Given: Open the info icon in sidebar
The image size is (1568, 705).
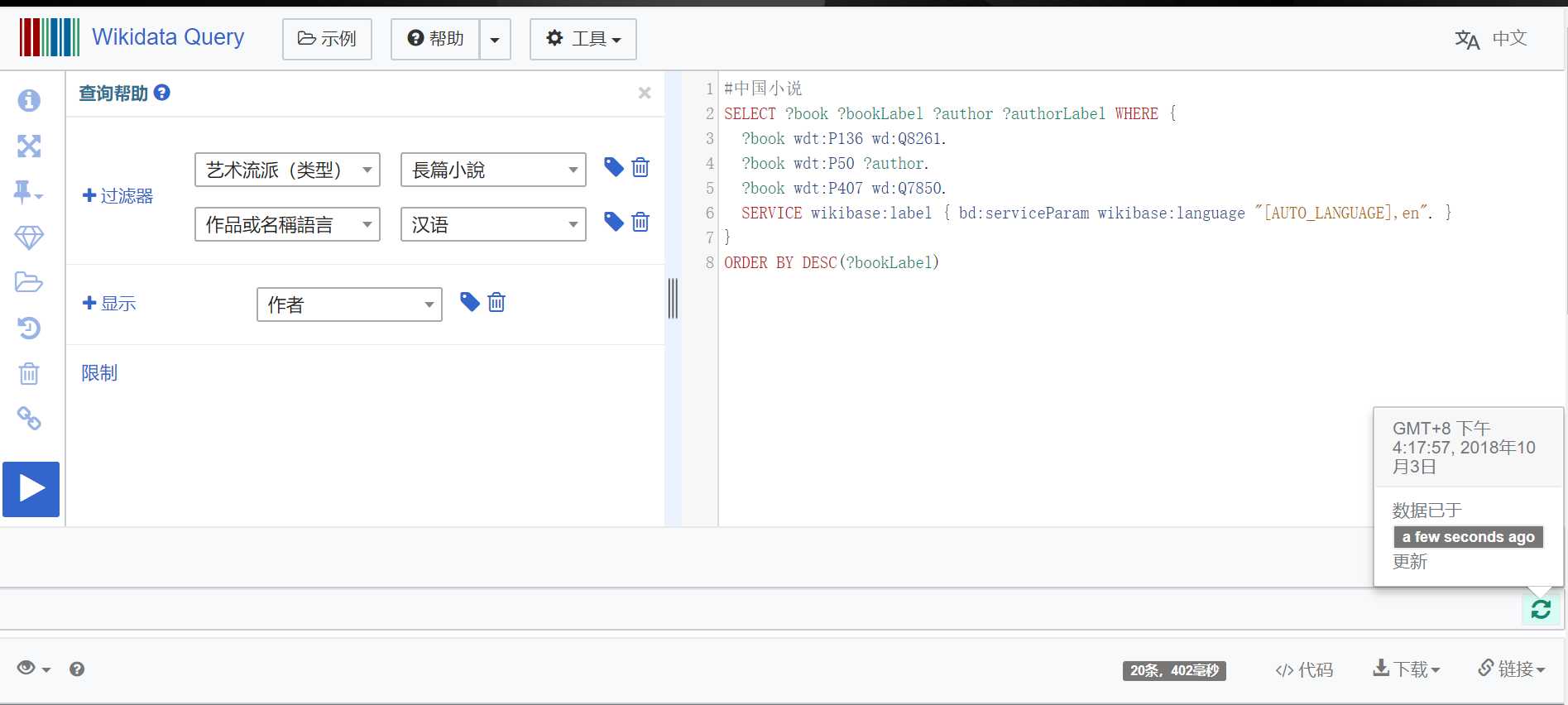Looking at the screenshot, I should (x=29, y=100).
